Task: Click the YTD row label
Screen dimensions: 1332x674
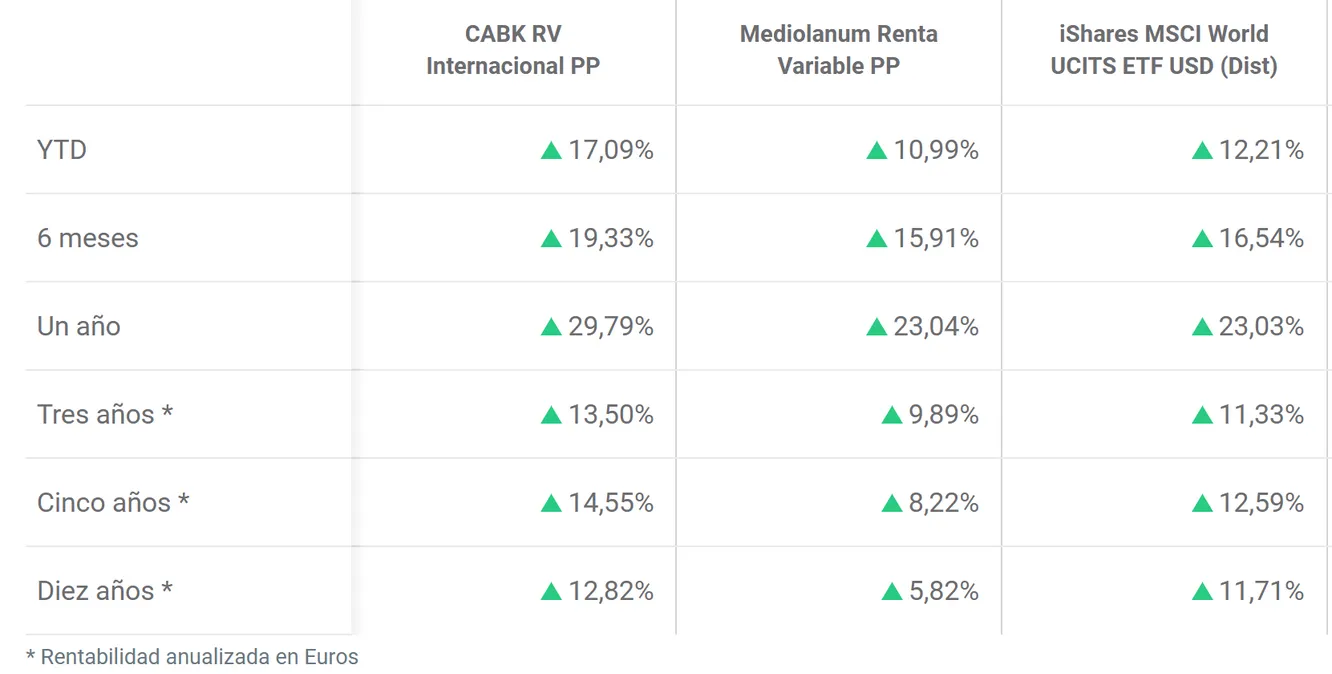Action: click(x=62, y=150)
